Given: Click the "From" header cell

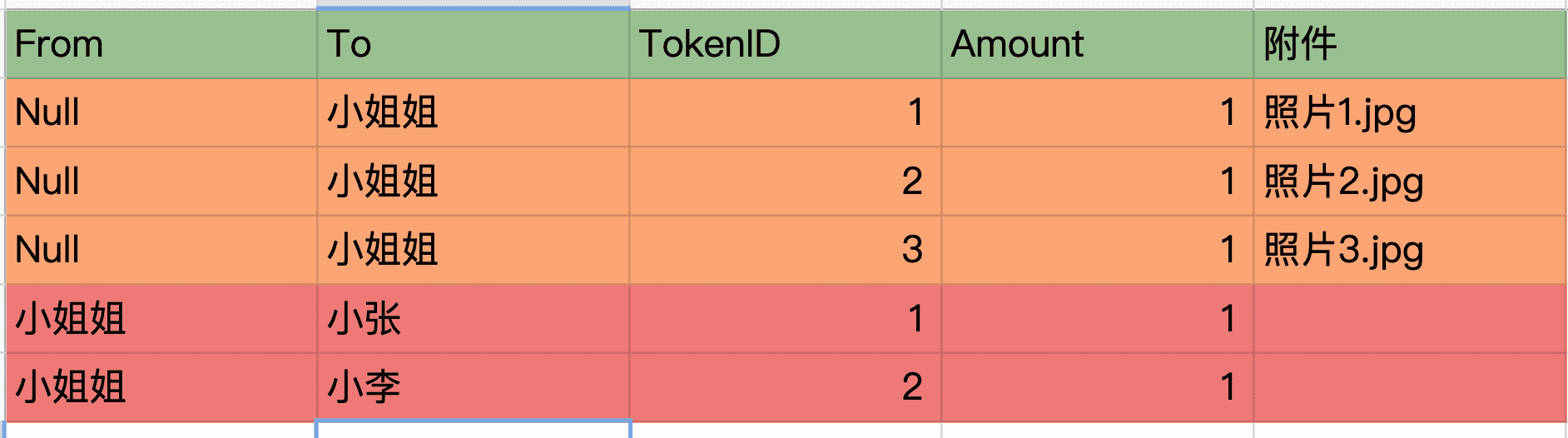Looking at the screenshot, I should click(x=161, y=44).
